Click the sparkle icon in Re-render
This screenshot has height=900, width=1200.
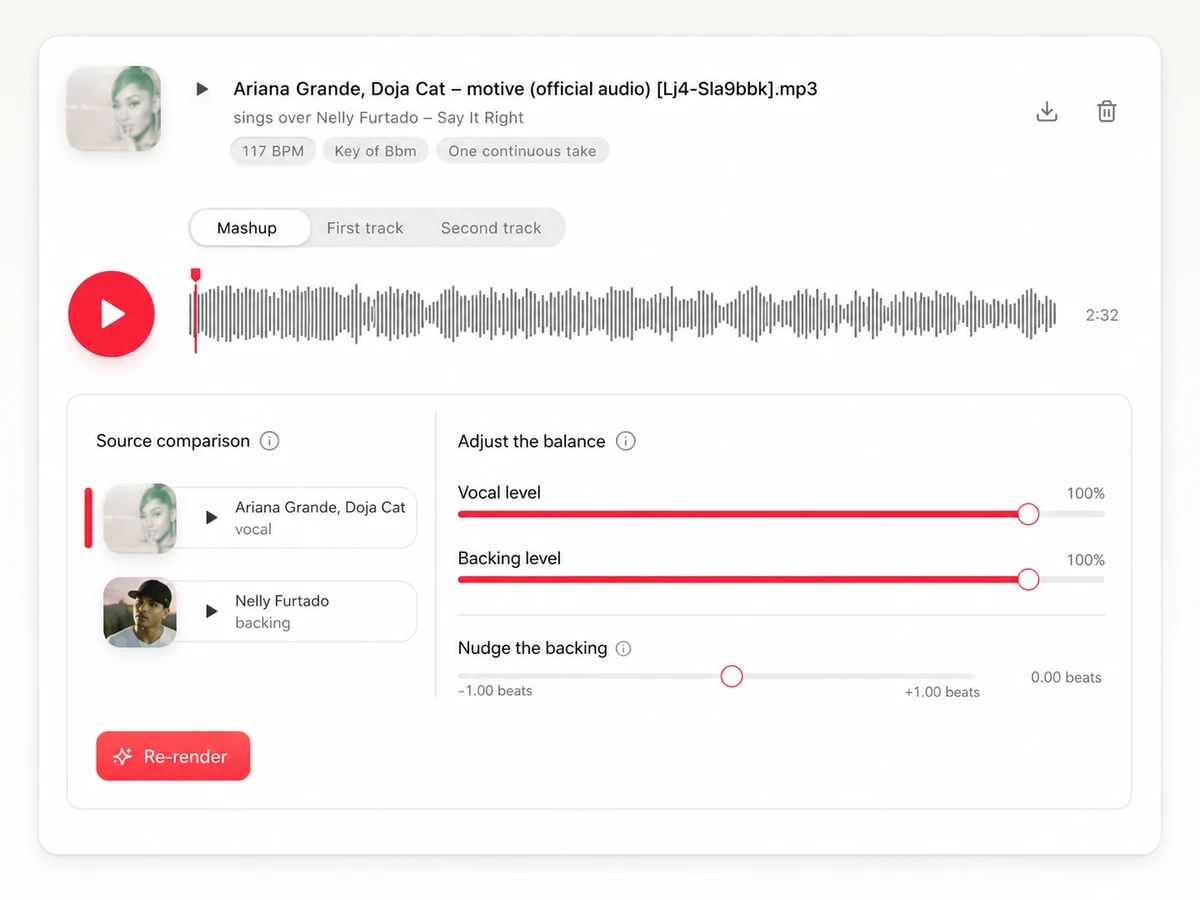122,757
